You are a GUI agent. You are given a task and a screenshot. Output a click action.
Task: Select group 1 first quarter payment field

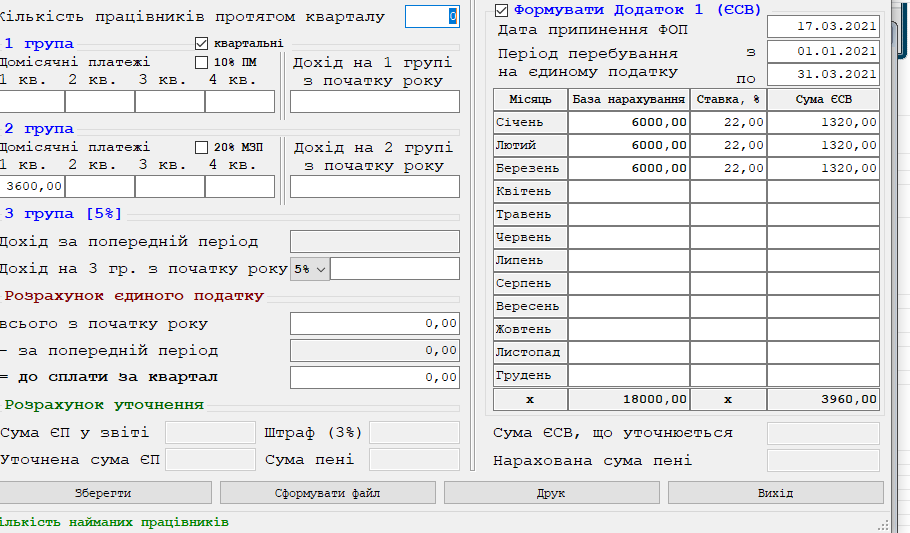tap(31, 102)
